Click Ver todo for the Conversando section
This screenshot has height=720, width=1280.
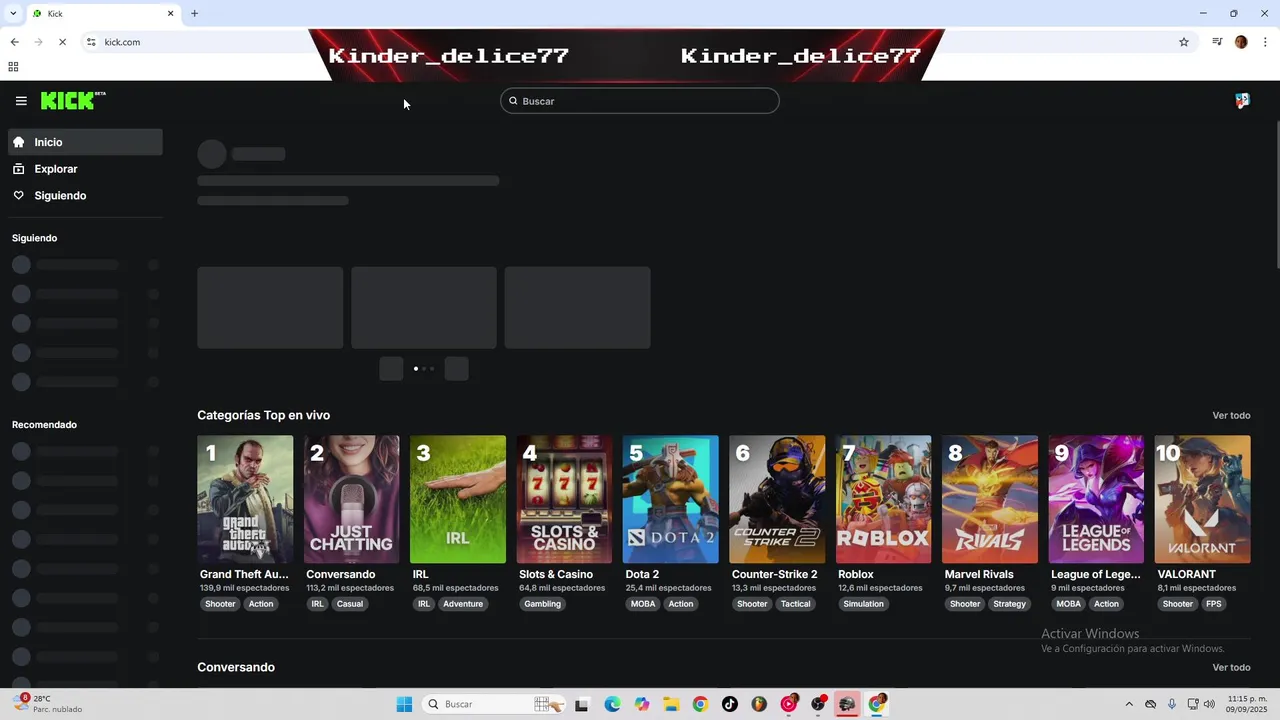[1231, 667]
